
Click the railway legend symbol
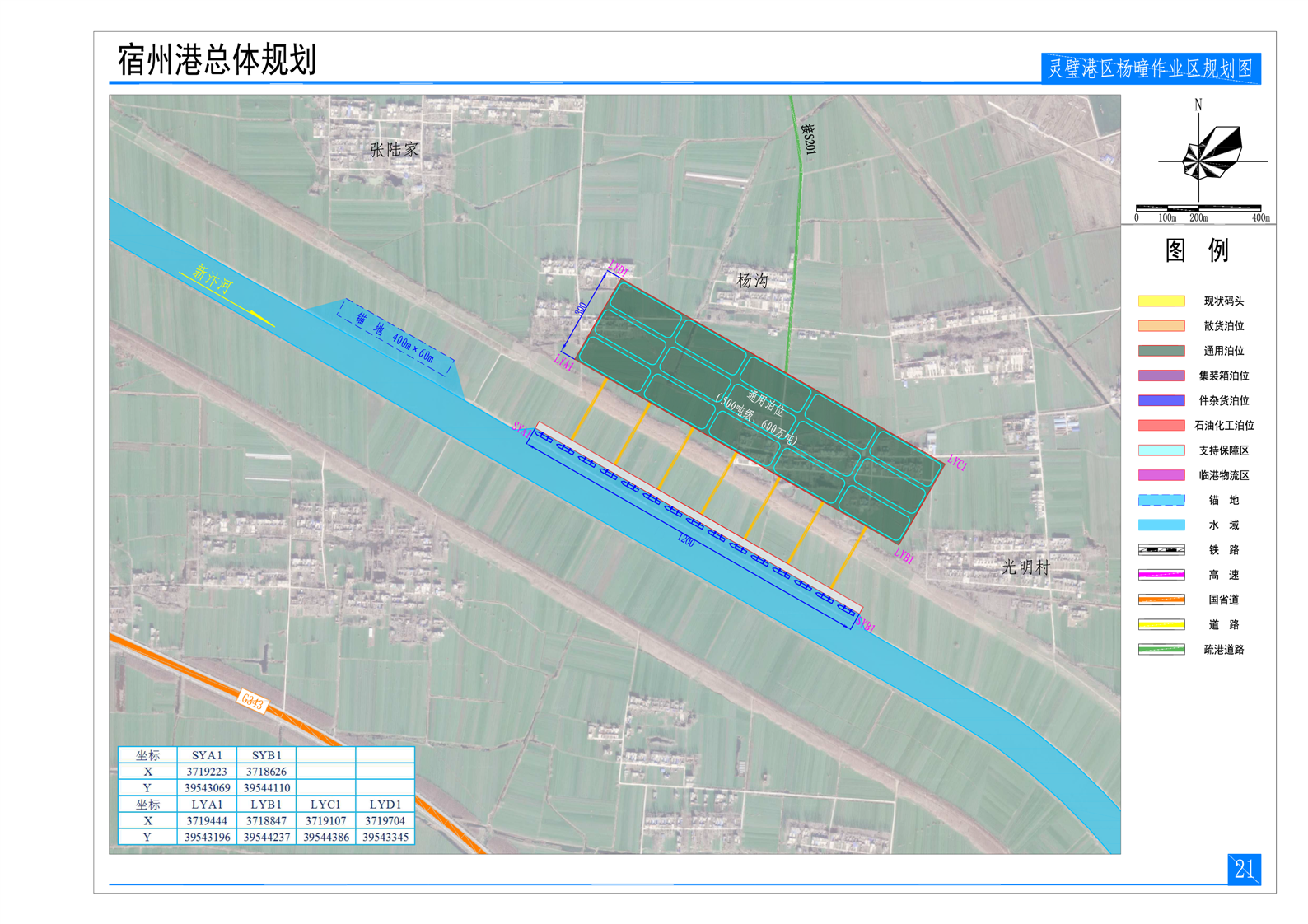1161,549
